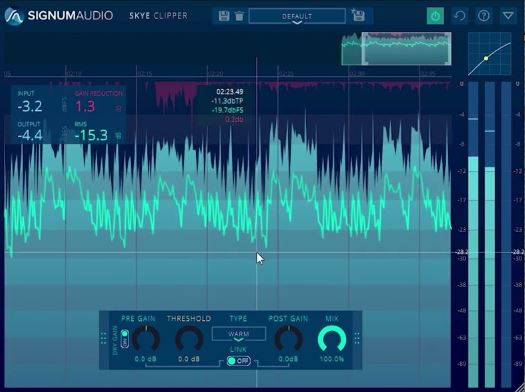Click the transfer curve control point
Image resolution: width=525 pixels, height=392 pixels.
486,58
